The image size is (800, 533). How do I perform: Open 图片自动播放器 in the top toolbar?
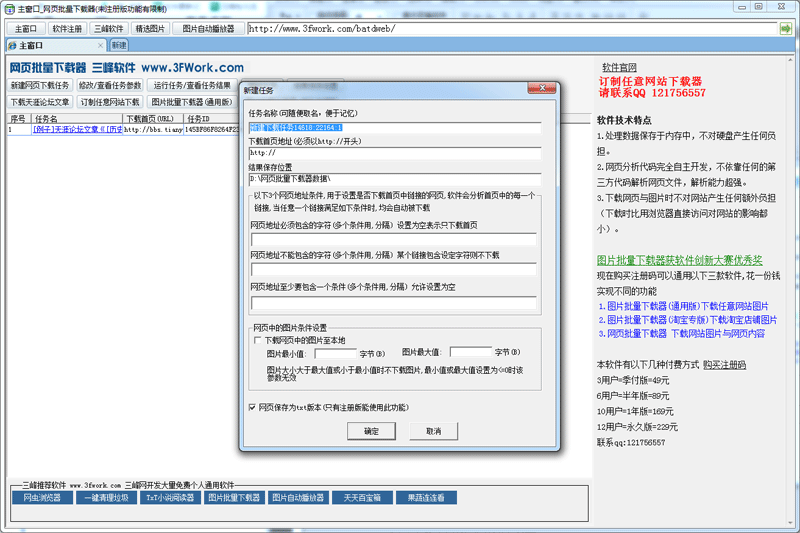(x=208, y=29)
